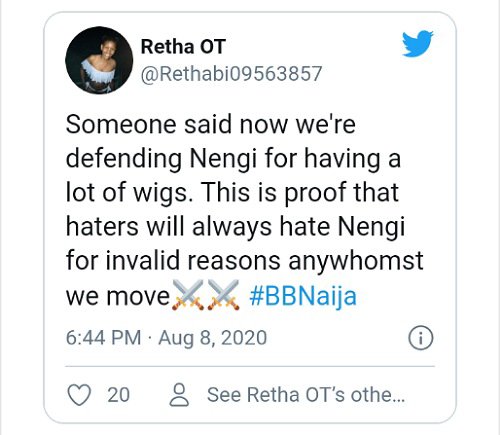Click the Twitter bird logo
This screenshot has height=435, width=500.
(418, 44)
